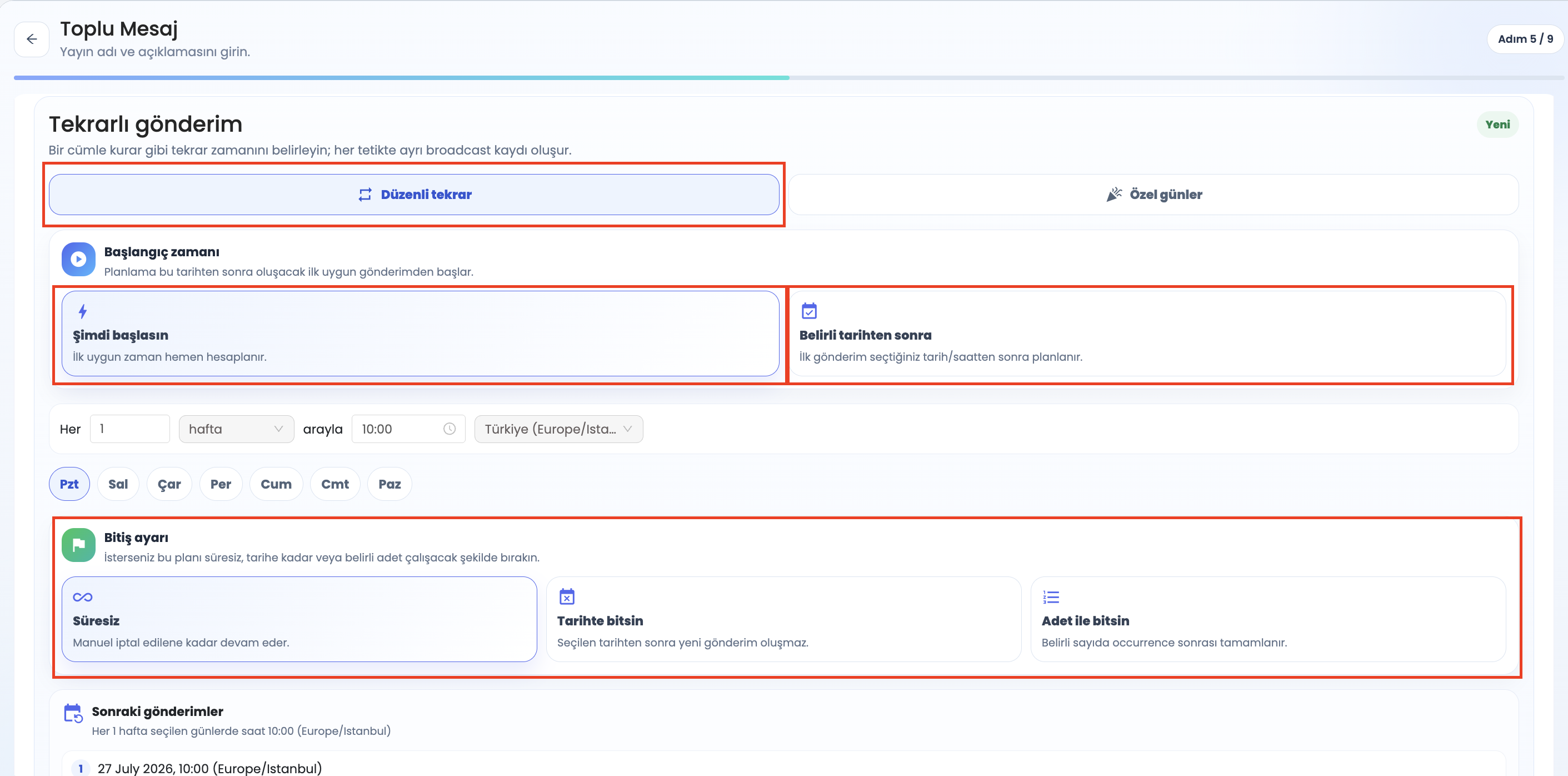The width and height of the screenshot is (1568, 776).
Task: Click the Toplu Mesaj page title
Action: click(119, 29)
